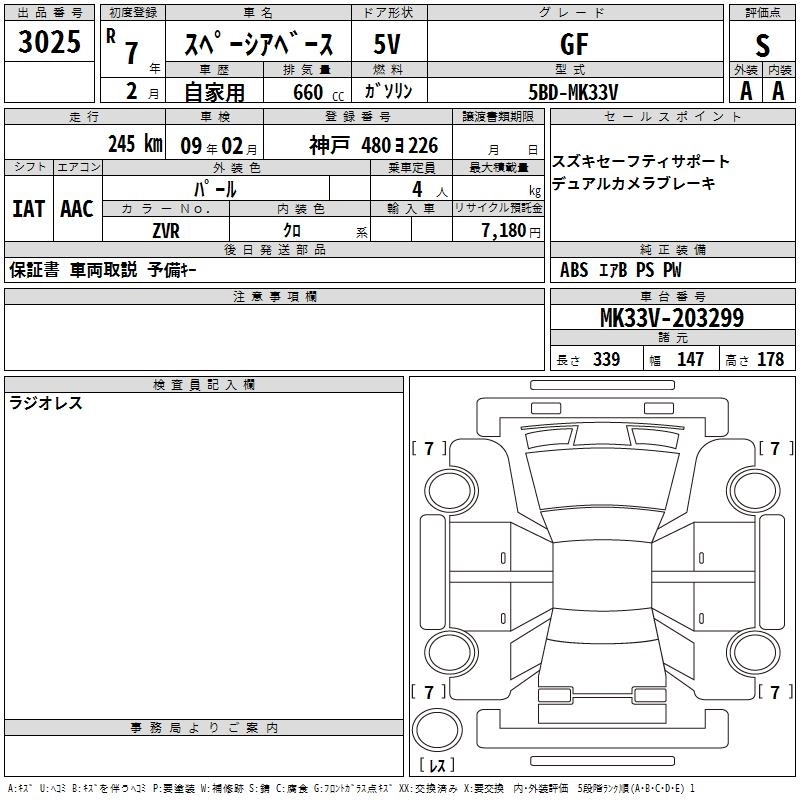Screen dimensions: 800x800
Task: Click the model code 5BD-MK33V
Action: coord(573,92)
